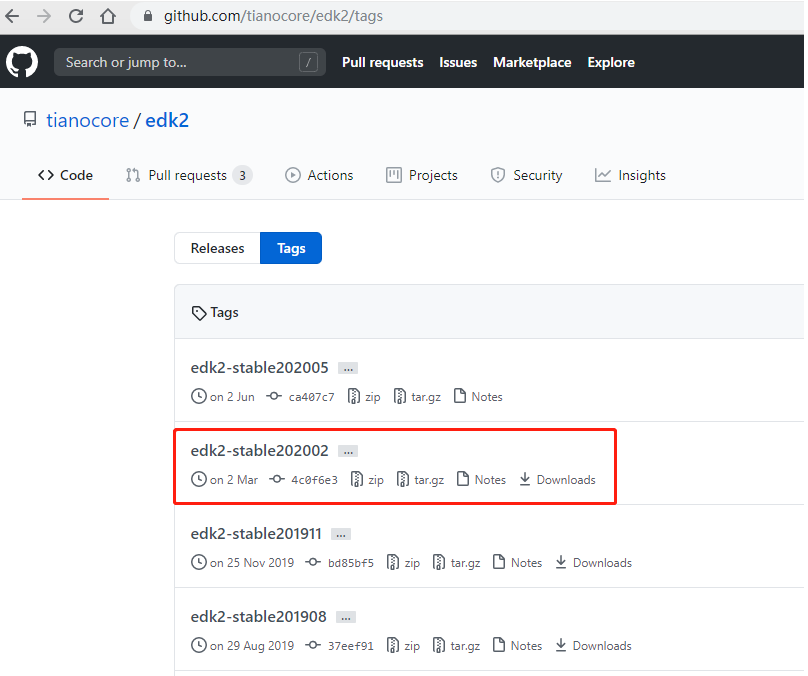
Task: Click the repository icon beside tianocore
Action: tap(30, 120)
